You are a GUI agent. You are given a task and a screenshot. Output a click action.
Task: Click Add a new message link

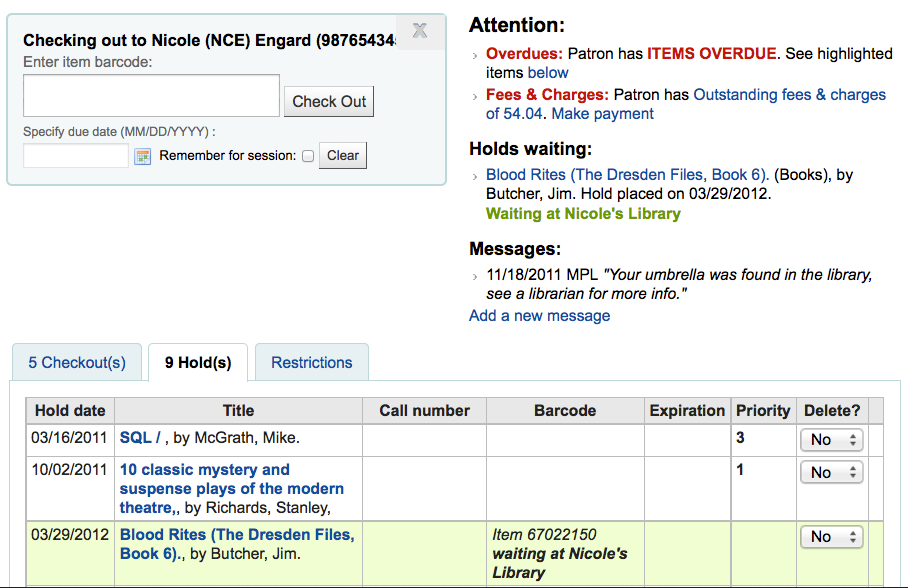(x=539, y=316)
